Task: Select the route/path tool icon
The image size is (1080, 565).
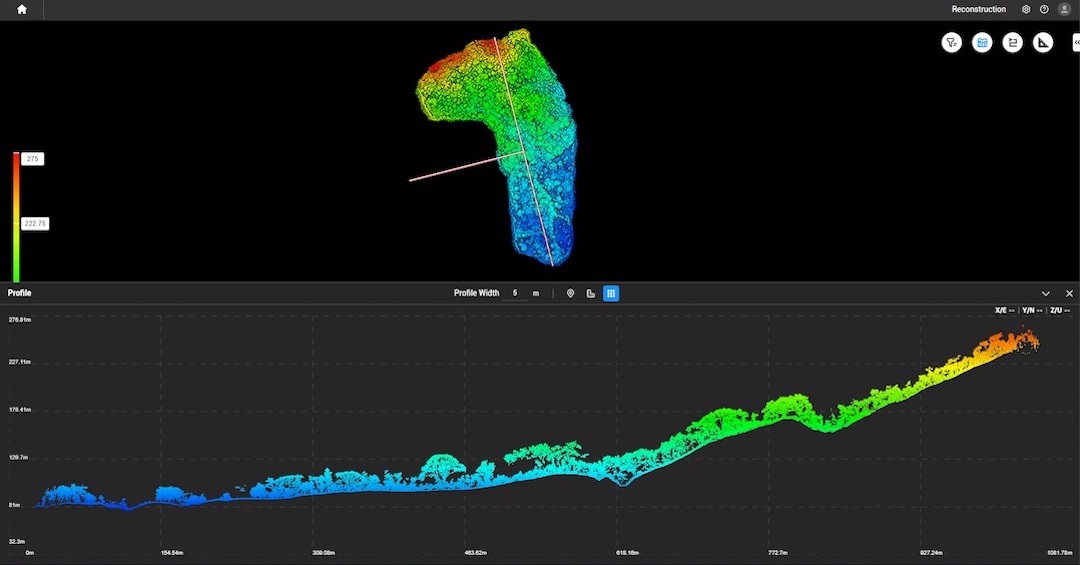Action: tap(1012, 42)
